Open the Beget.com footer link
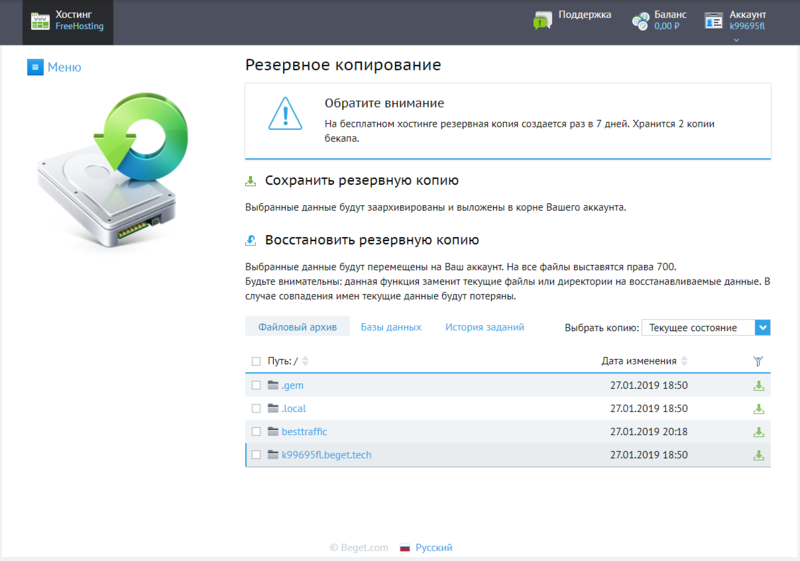 point(364,548)
